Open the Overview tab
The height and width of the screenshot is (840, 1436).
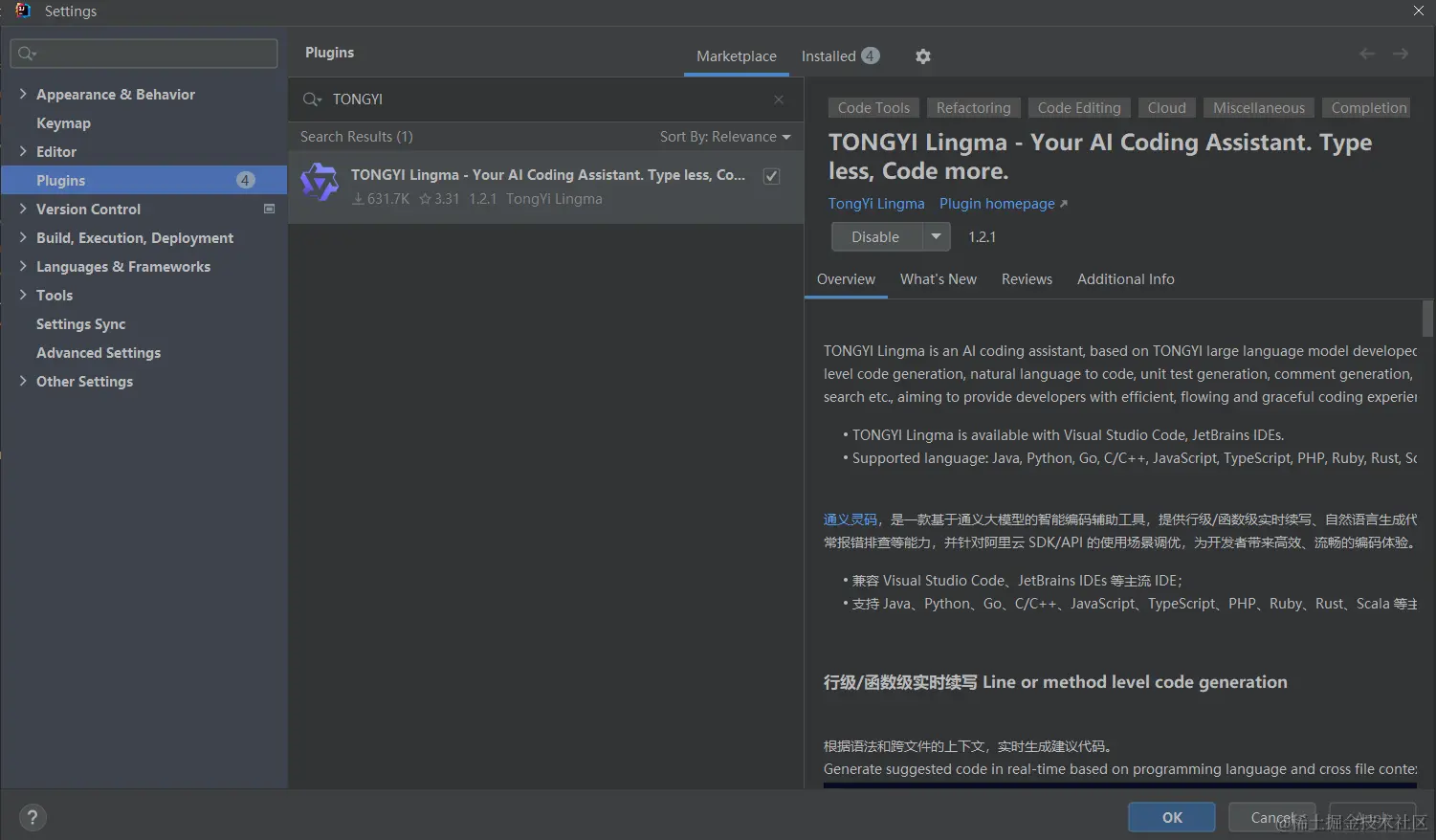click(846, 279)
